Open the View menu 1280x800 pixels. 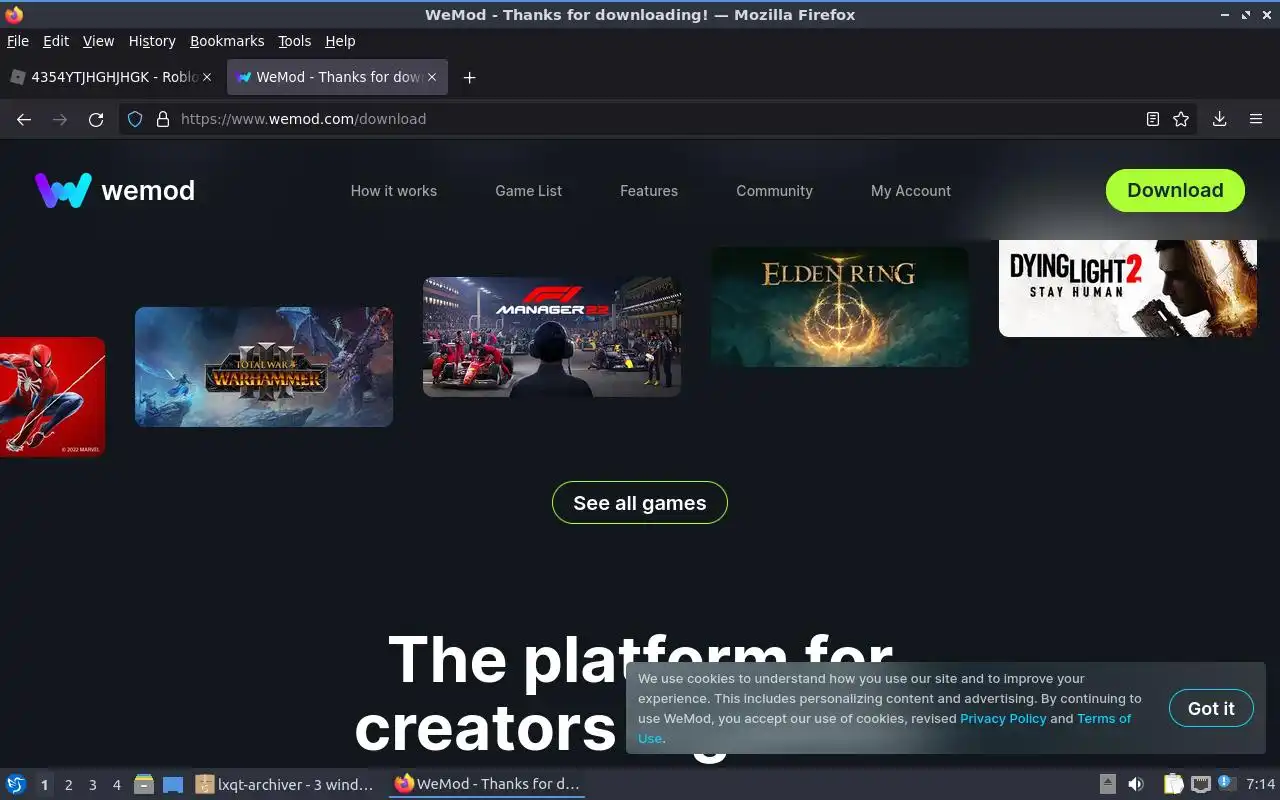pos(98,41)
